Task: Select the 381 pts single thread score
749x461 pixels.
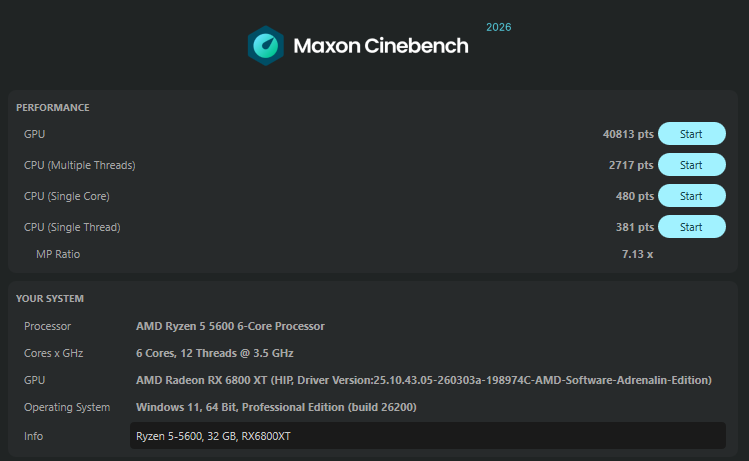Action: tap(634, 227)
